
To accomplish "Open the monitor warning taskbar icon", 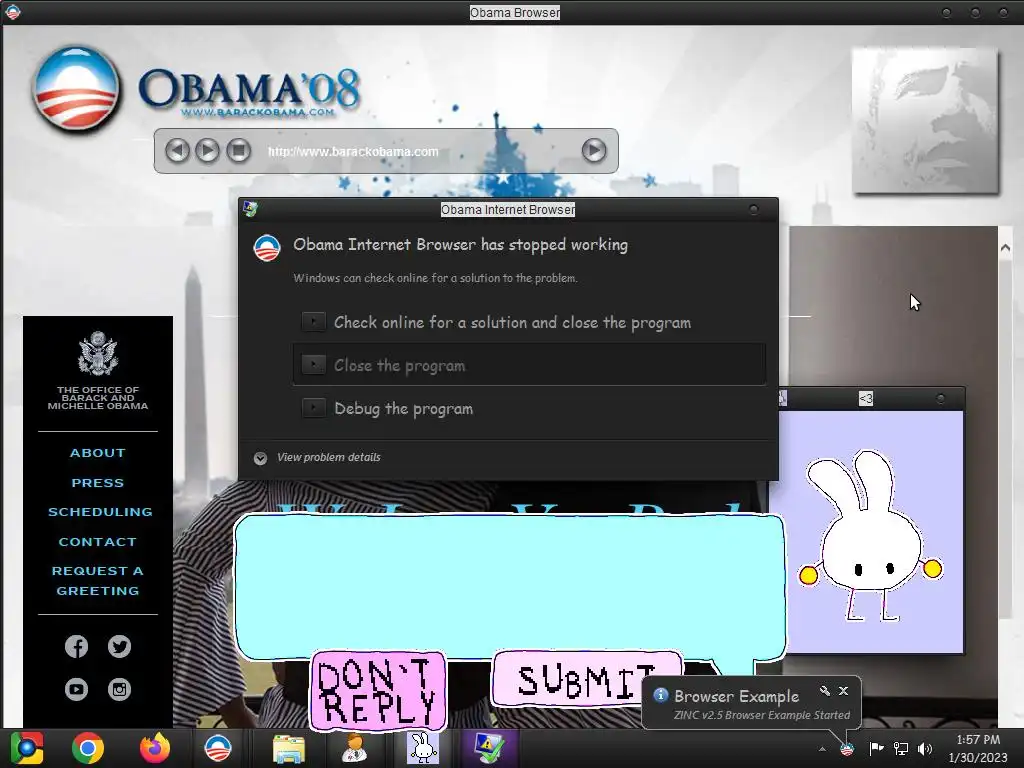I will click(x=489, y=748).
